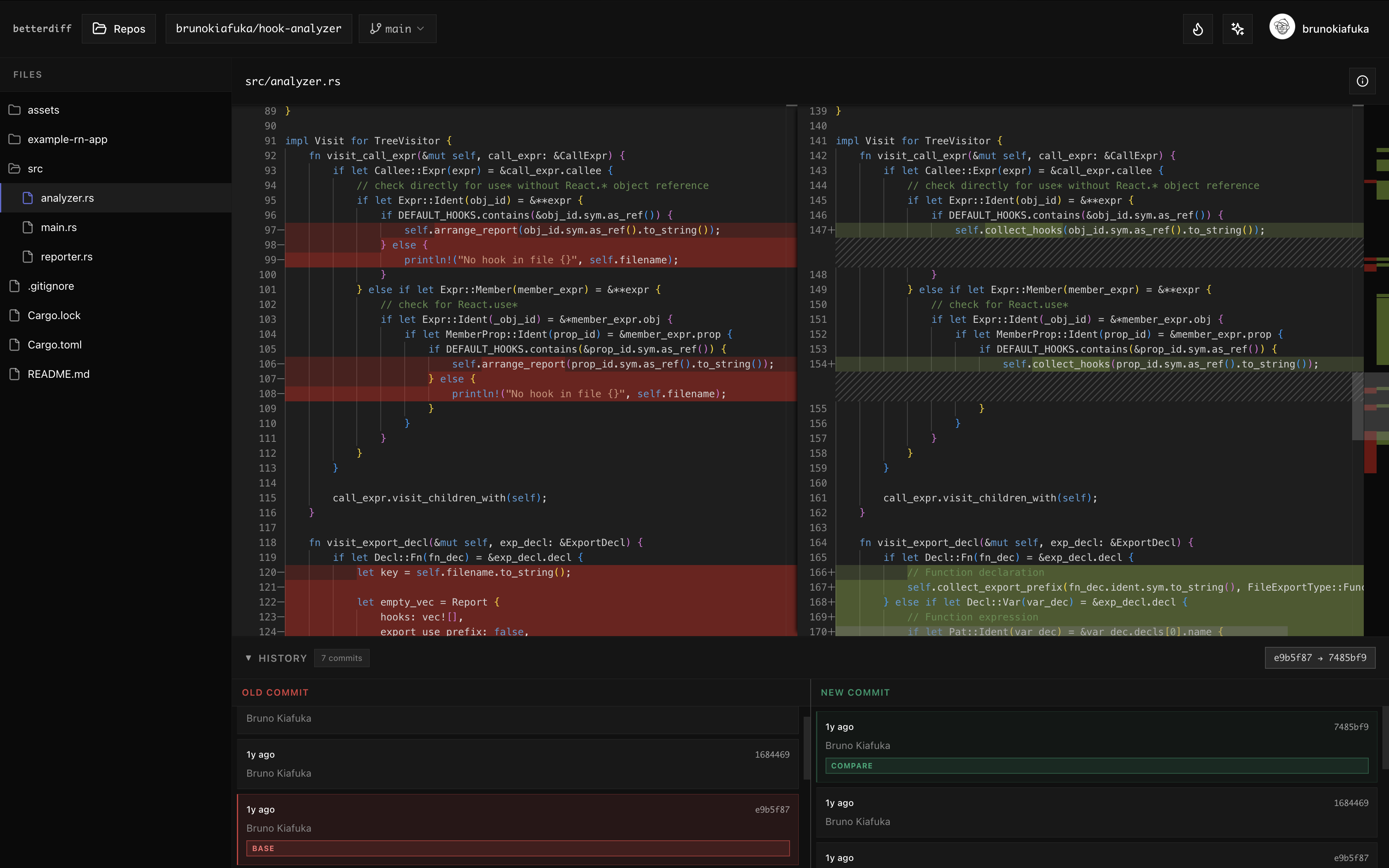The width and height of the screenshot is (1389, 868).
Task: Click the flame icon in top bar
Action: point(1197,29)
